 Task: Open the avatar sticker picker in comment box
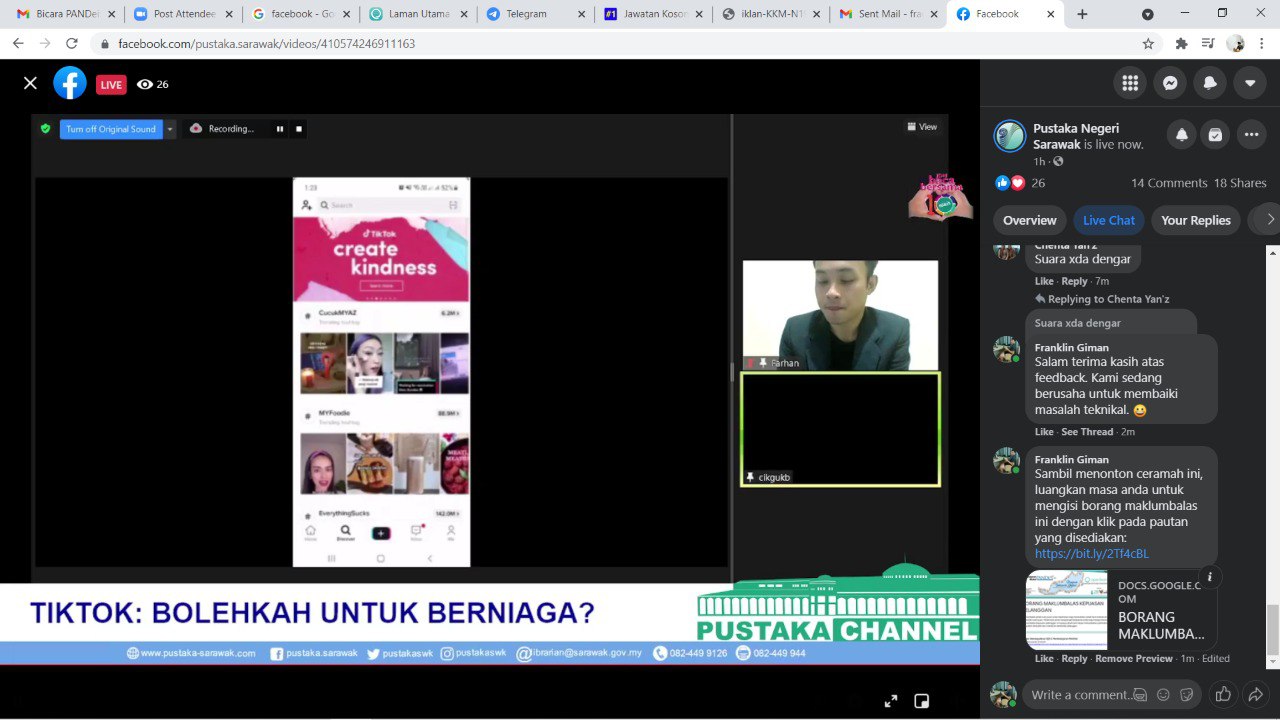[1139, 694]
